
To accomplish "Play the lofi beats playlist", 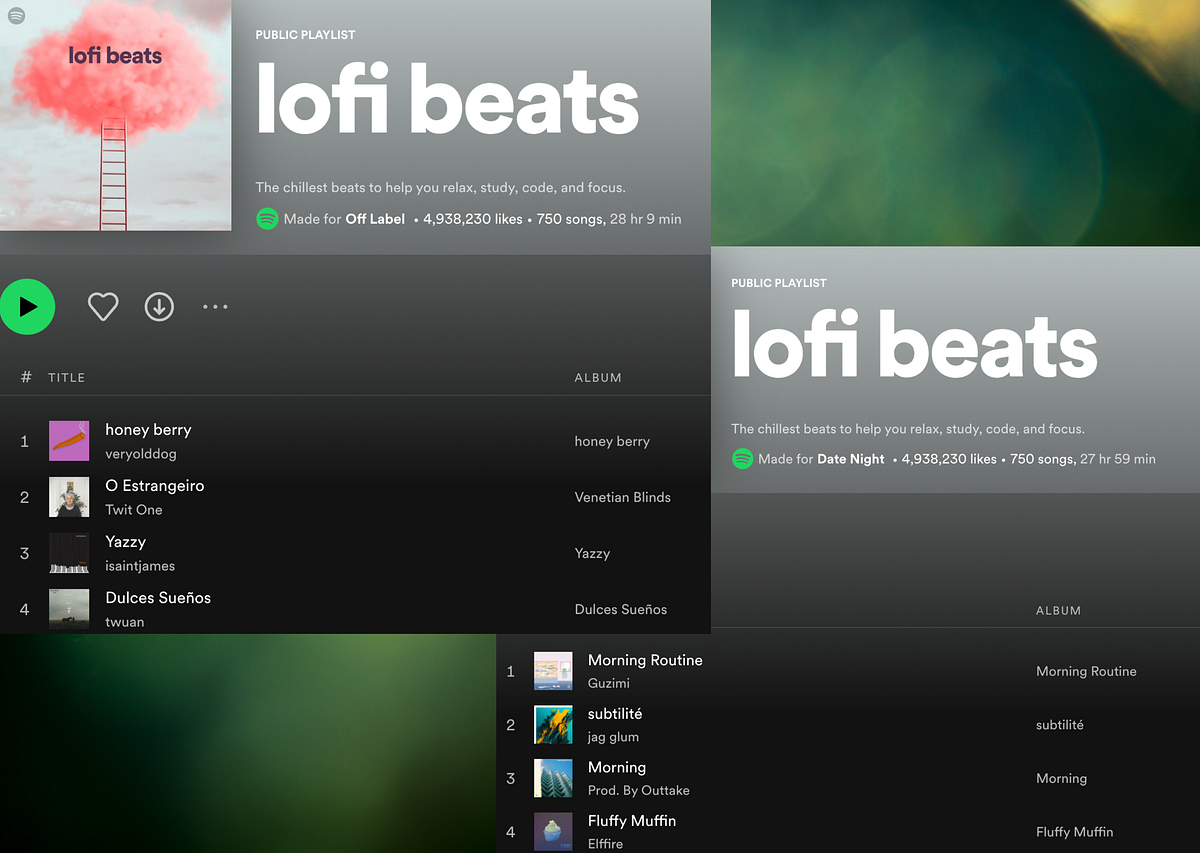I will click(x=27, y=307).
